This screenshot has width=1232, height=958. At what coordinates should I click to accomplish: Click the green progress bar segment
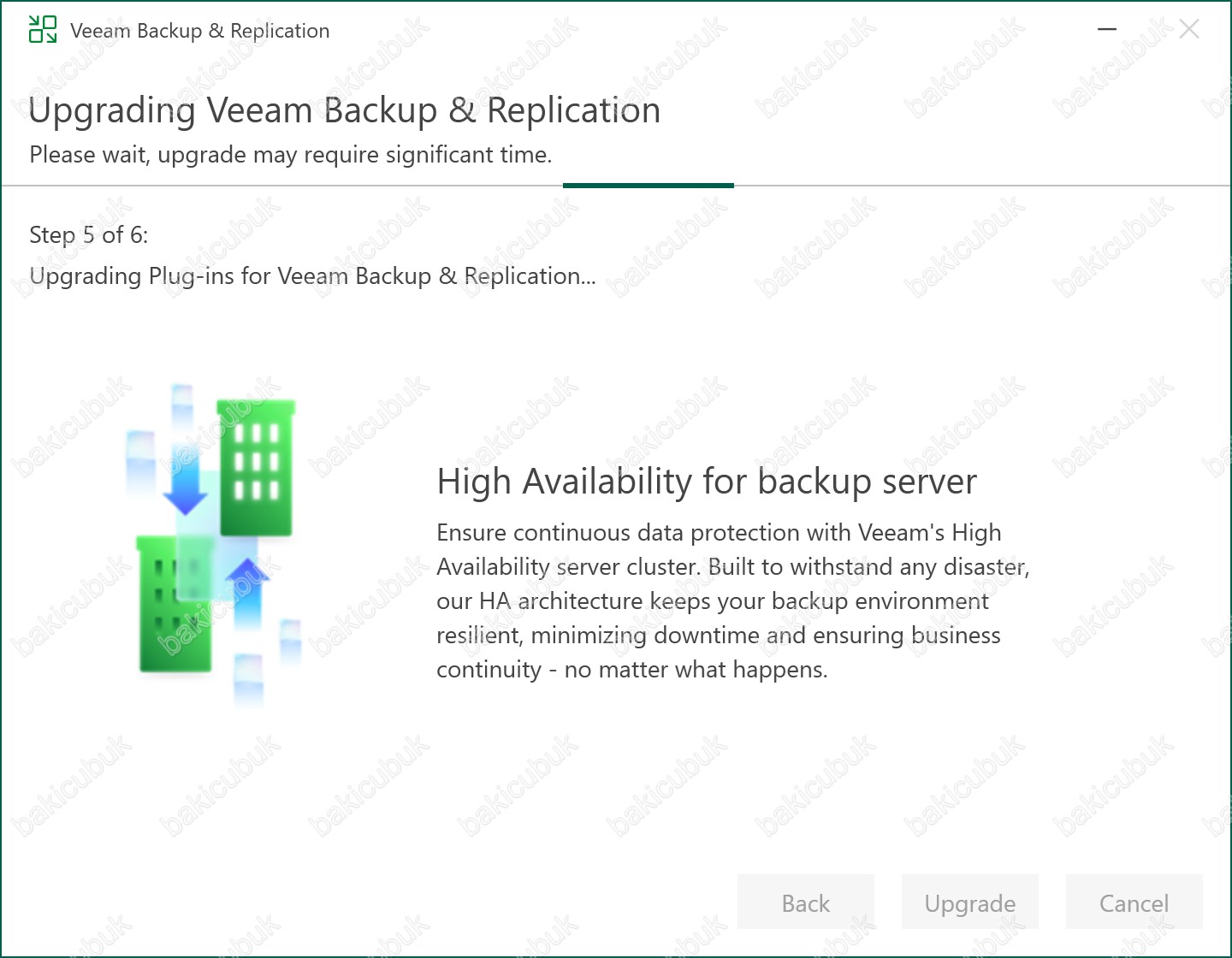648,185
